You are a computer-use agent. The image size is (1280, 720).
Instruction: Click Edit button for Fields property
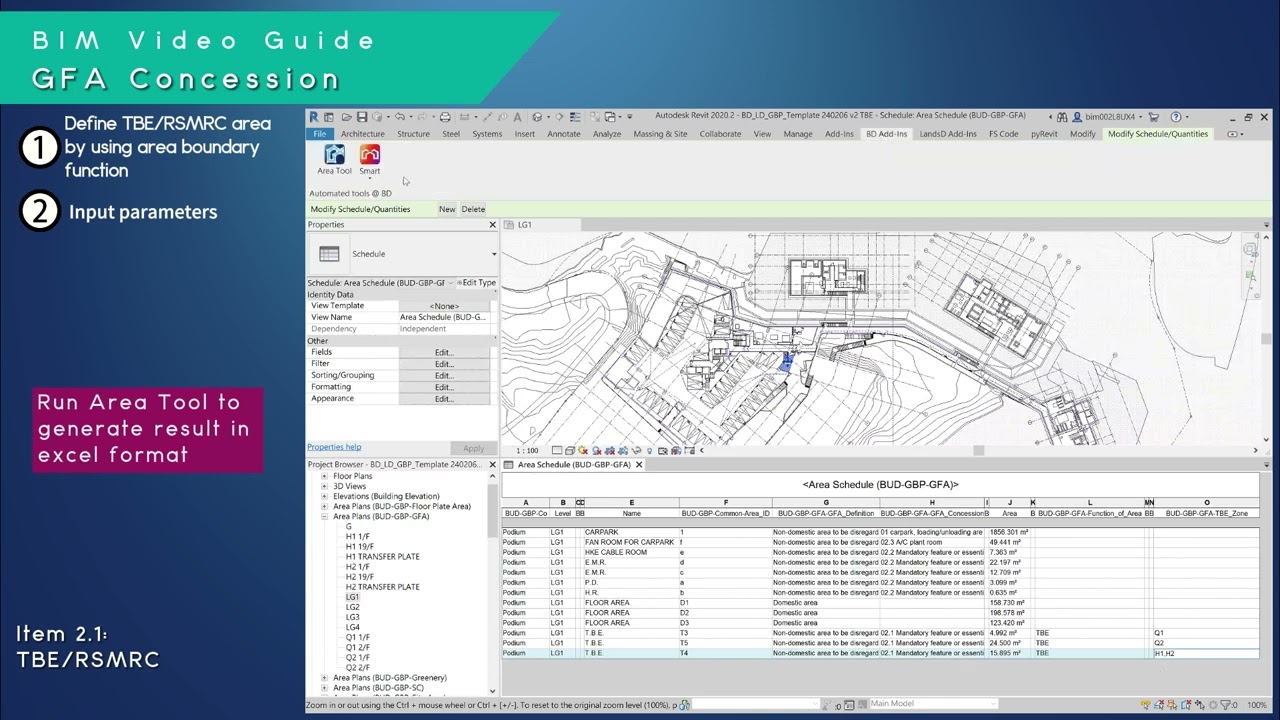coord(444,352)
